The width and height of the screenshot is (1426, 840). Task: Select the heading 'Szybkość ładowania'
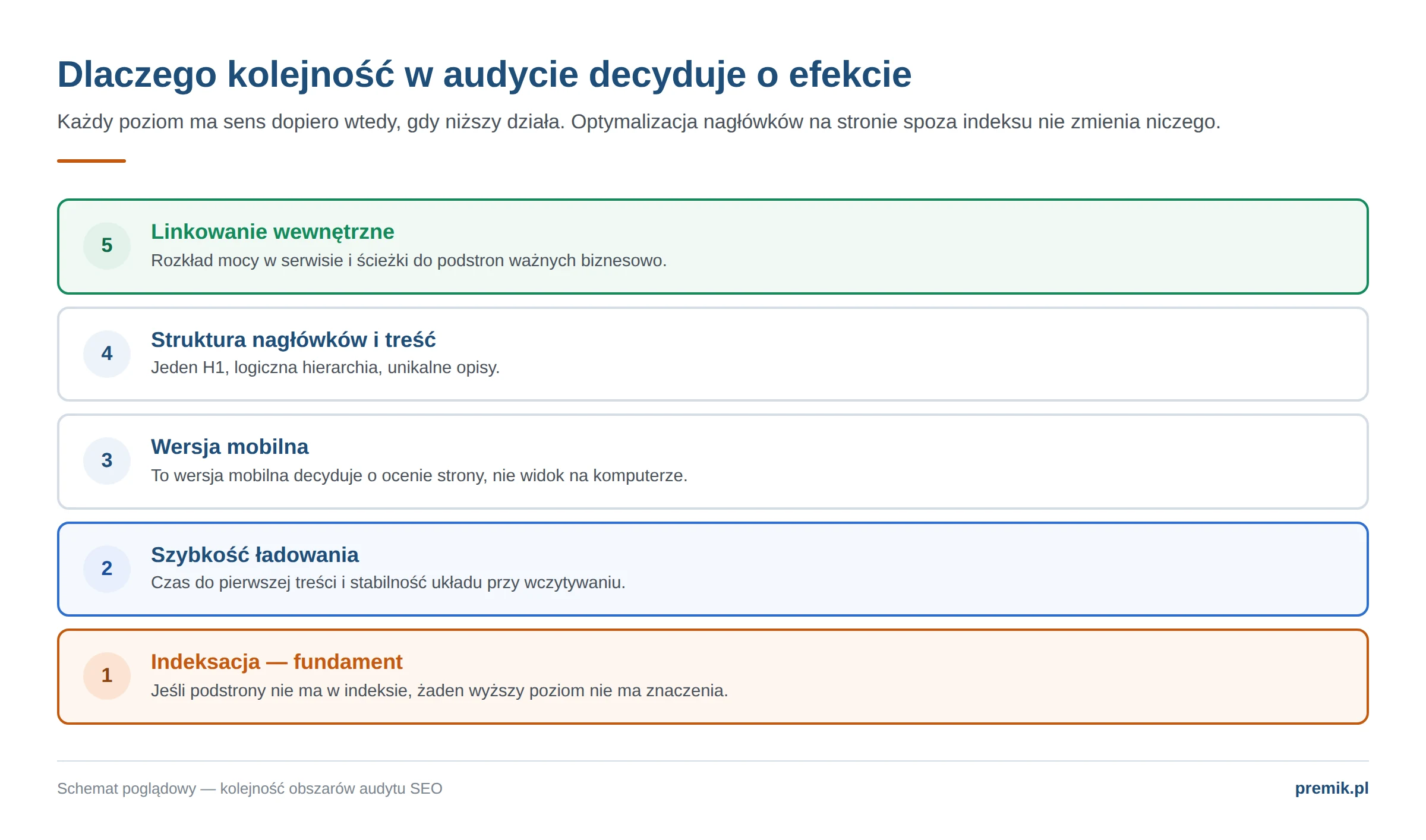(255, 555)
